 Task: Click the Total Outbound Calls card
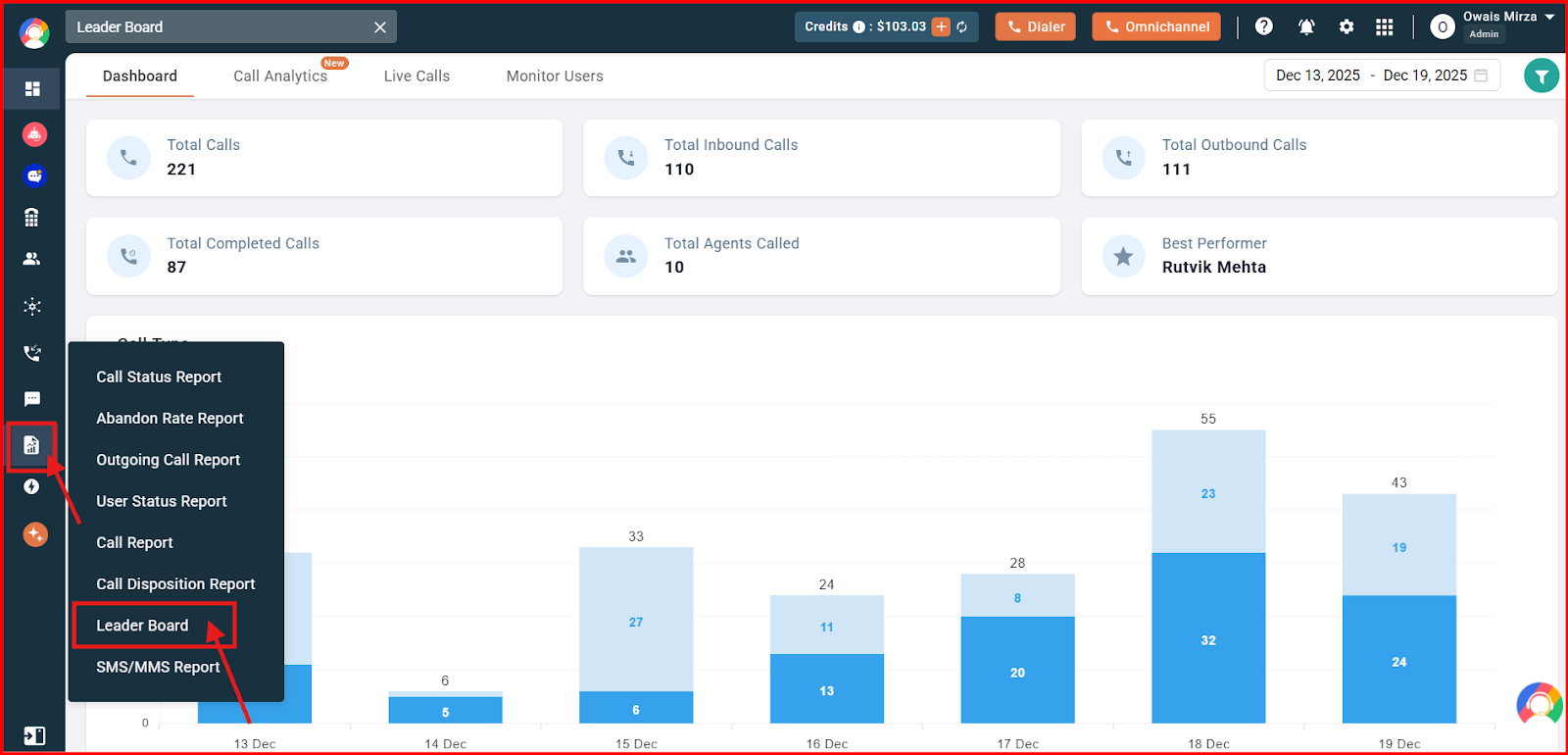[1319, 158]
